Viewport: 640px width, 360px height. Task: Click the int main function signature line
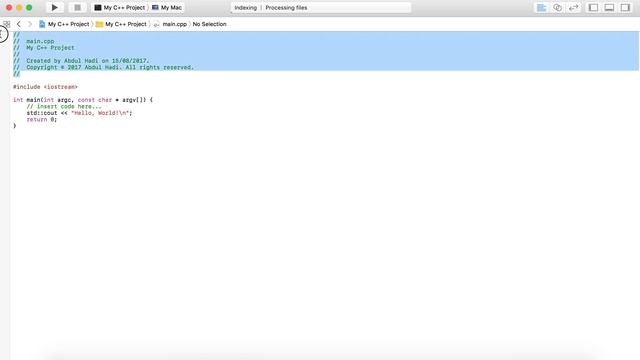point(83,100)
